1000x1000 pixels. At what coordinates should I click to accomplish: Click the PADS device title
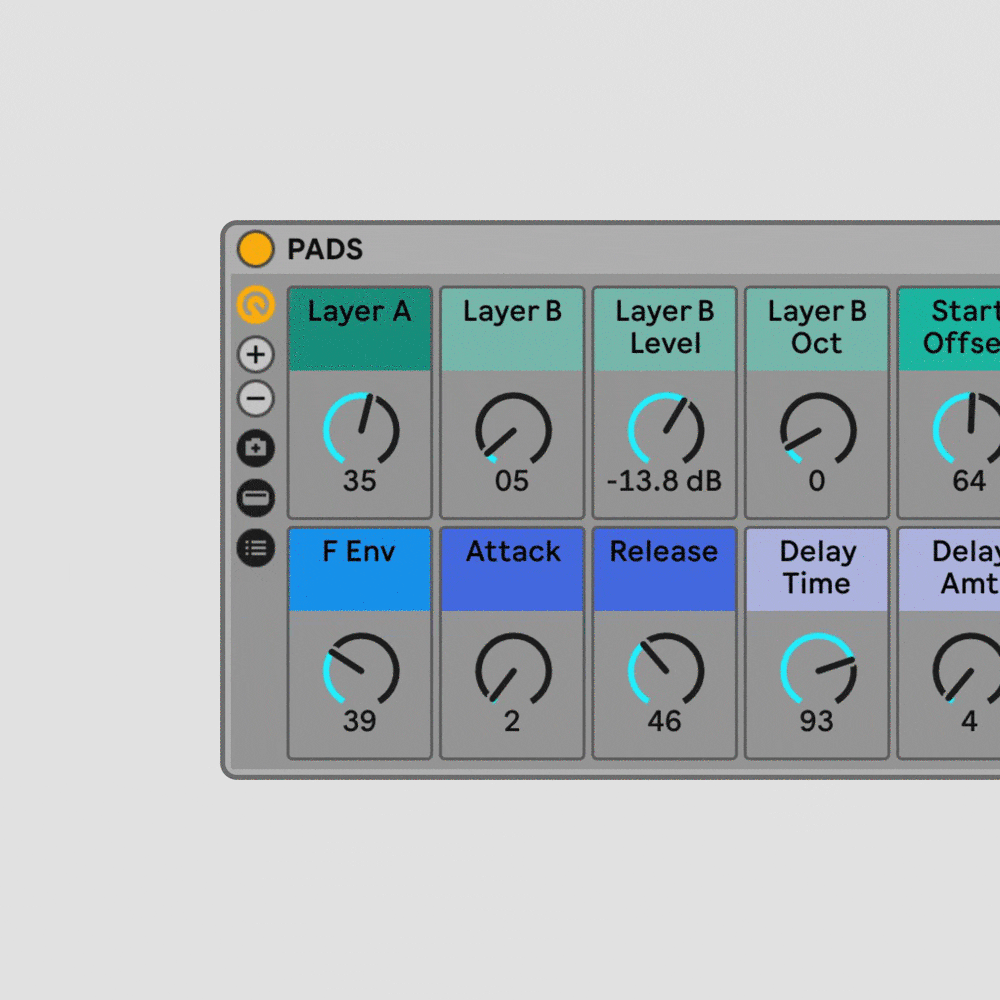tap(325, 249)
